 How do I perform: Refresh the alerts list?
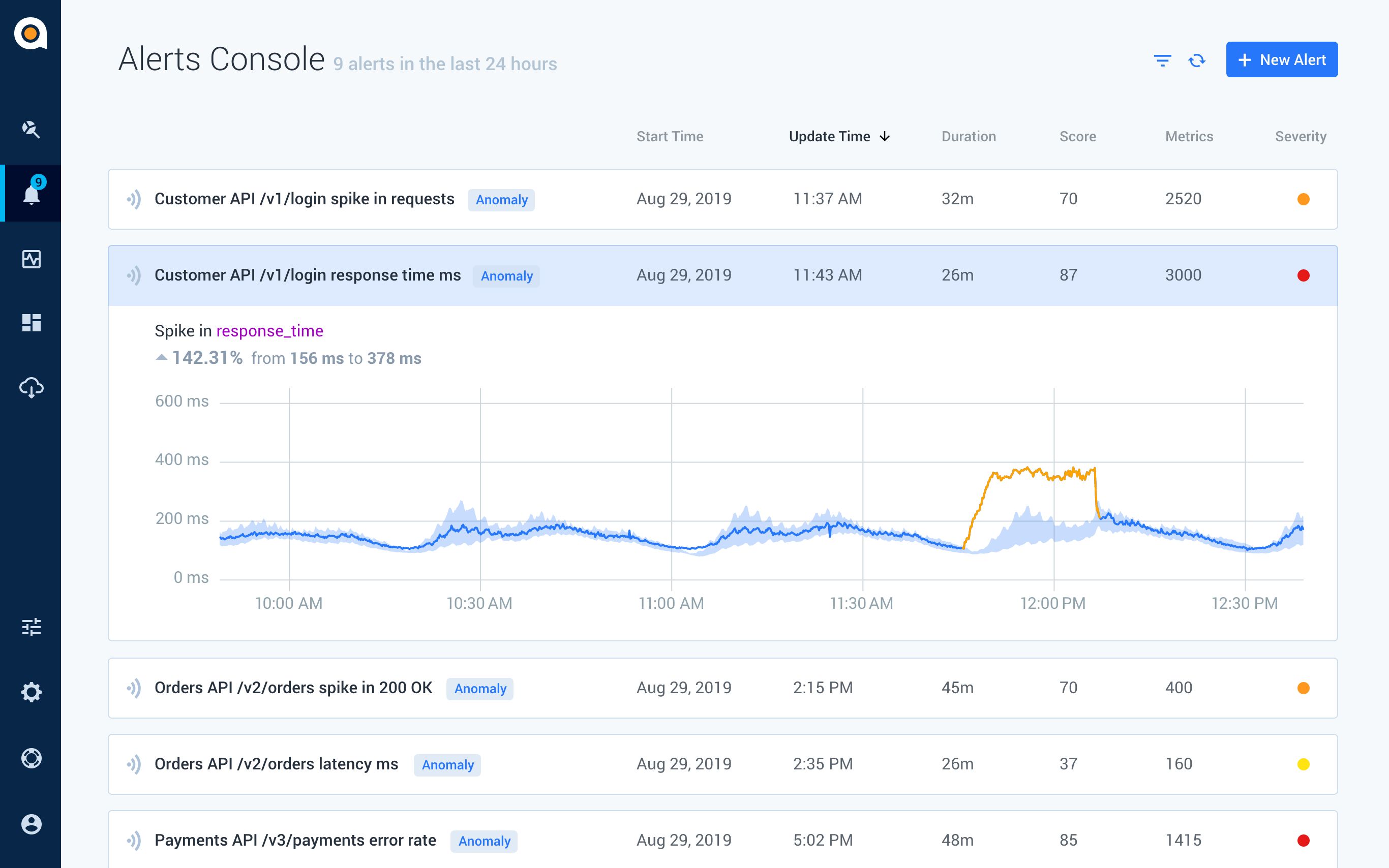[1197, 60]
